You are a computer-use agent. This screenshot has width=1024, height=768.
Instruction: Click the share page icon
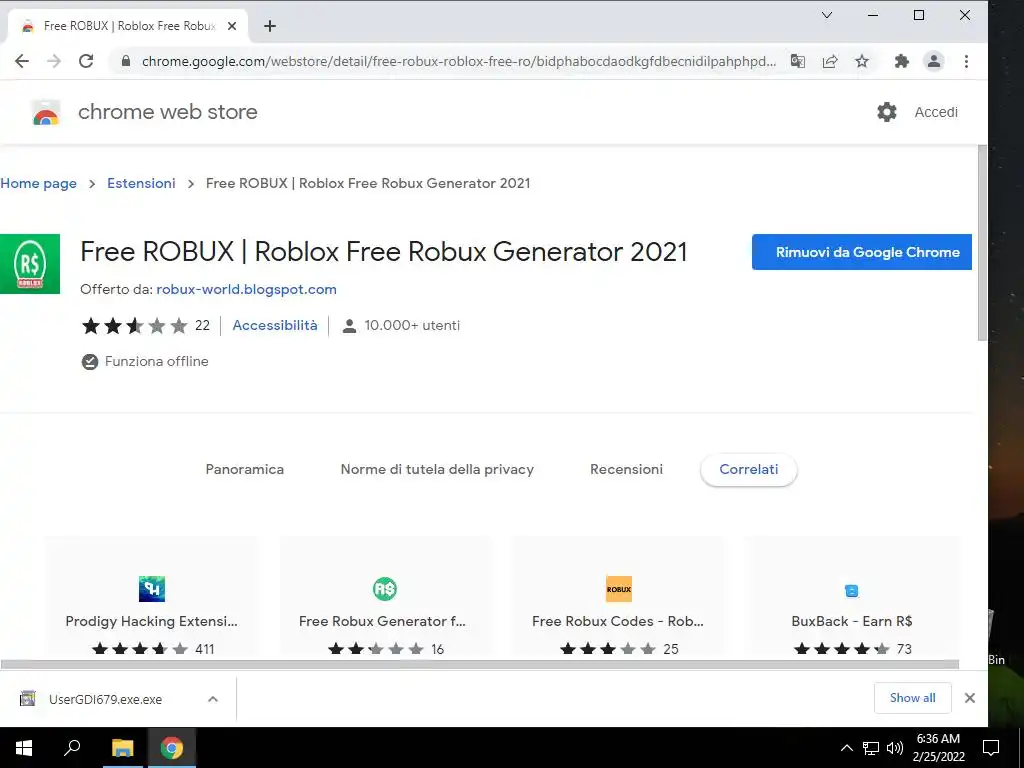(x=830, y=61)
